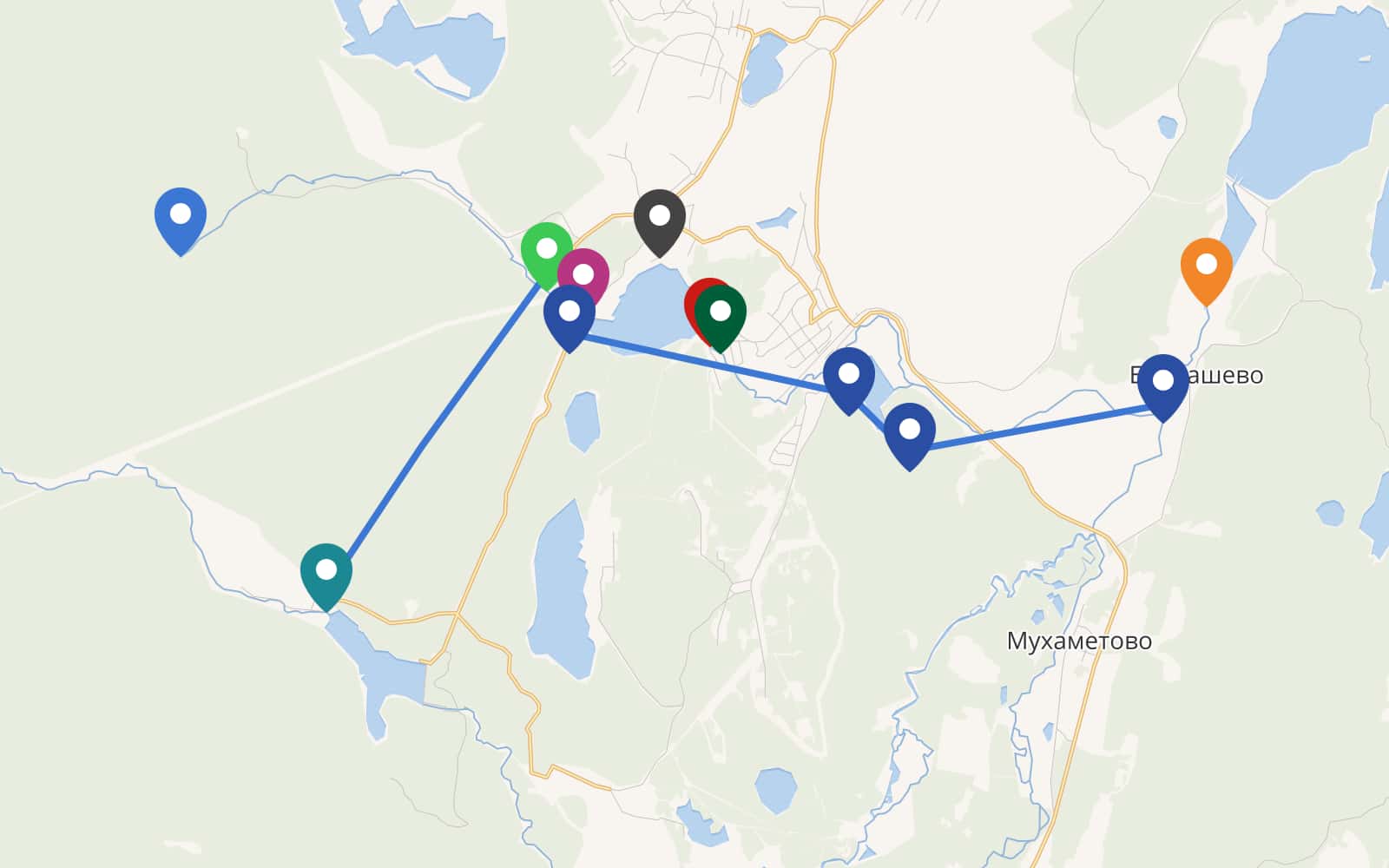
Task: Select the teal pin at the route's southwest end
Action: point(326,575)
